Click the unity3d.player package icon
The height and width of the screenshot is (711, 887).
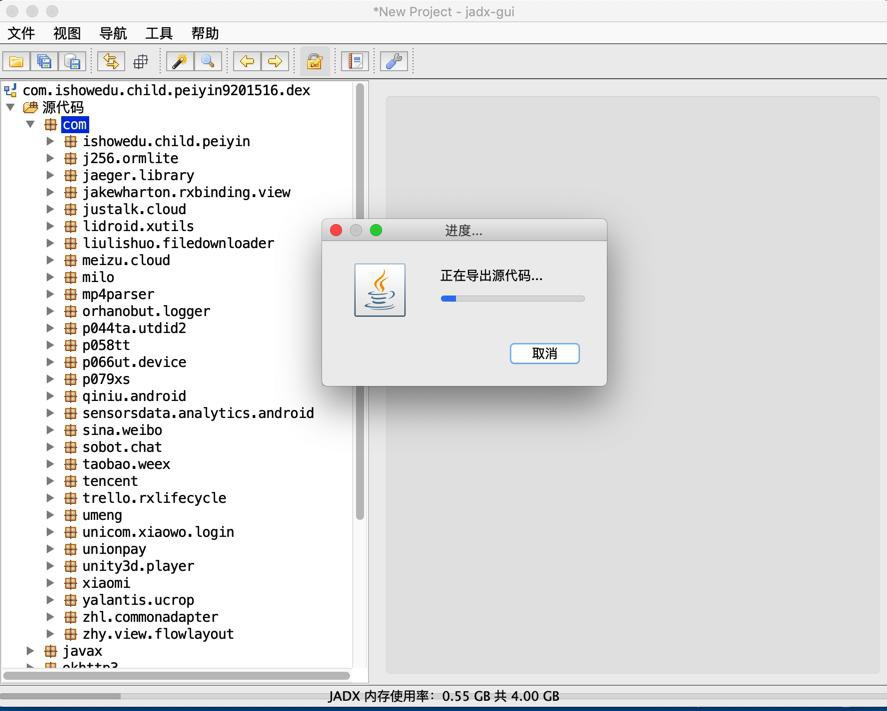(x=71, y=566)
